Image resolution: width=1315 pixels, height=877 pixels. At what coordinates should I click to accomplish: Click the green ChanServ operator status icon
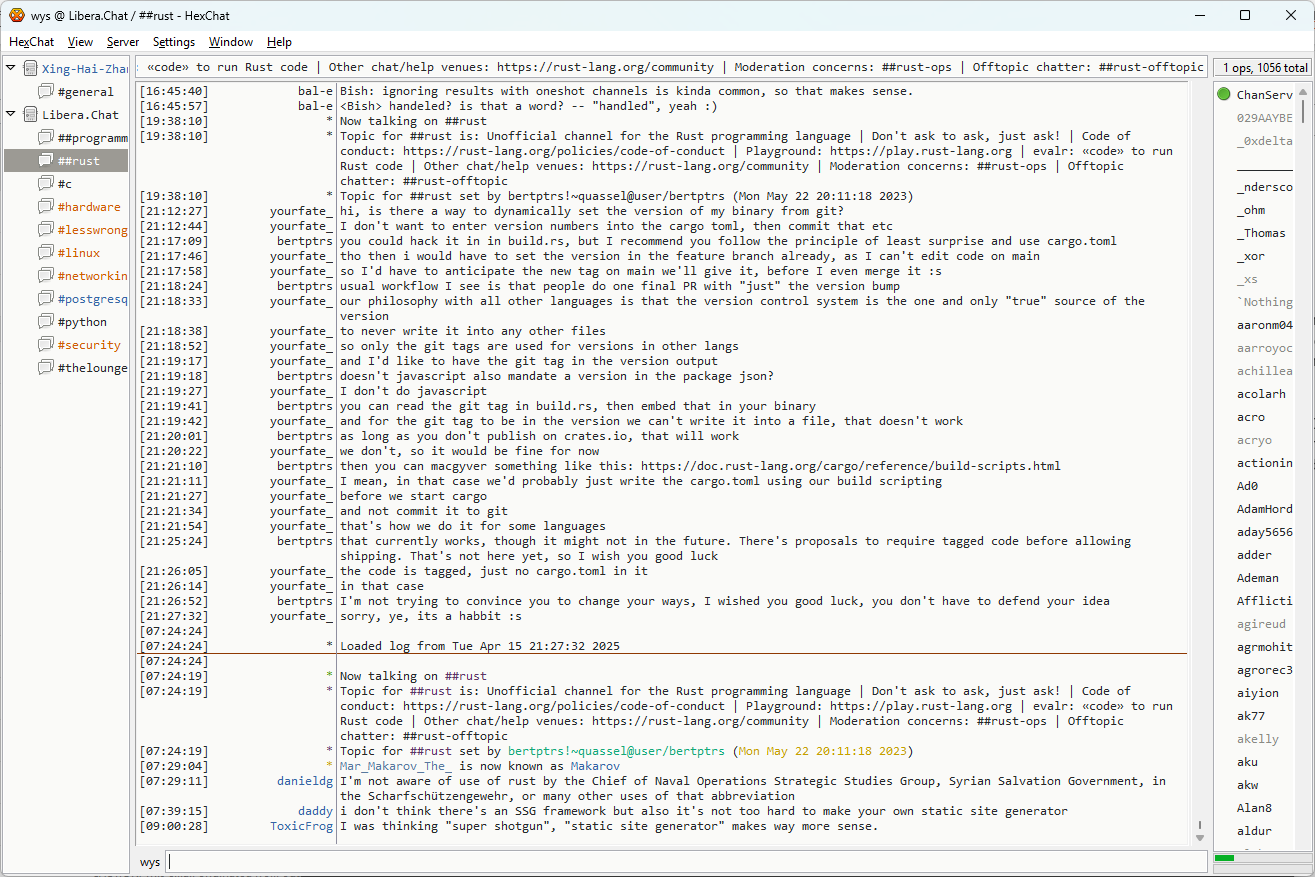(x=1224, y=94)
